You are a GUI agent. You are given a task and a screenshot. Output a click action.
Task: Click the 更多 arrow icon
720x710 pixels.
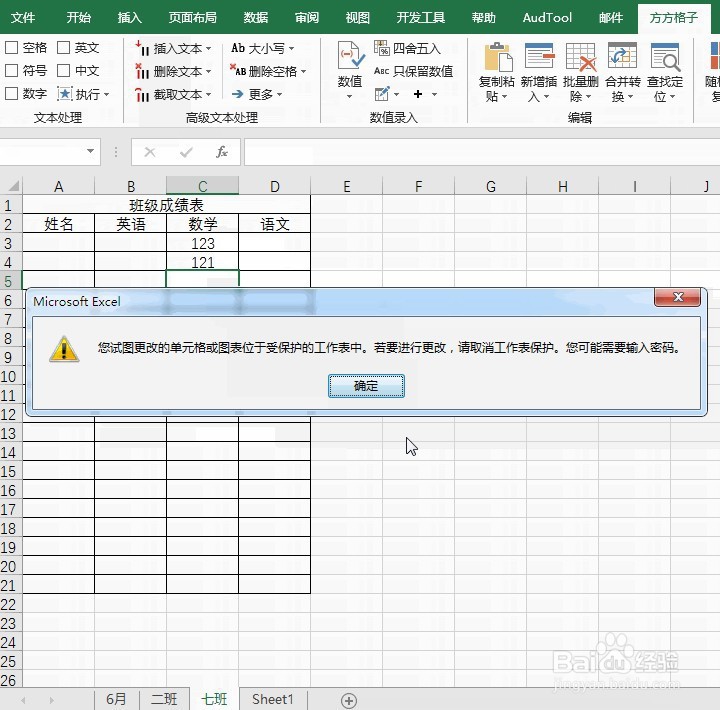(237, 94)
